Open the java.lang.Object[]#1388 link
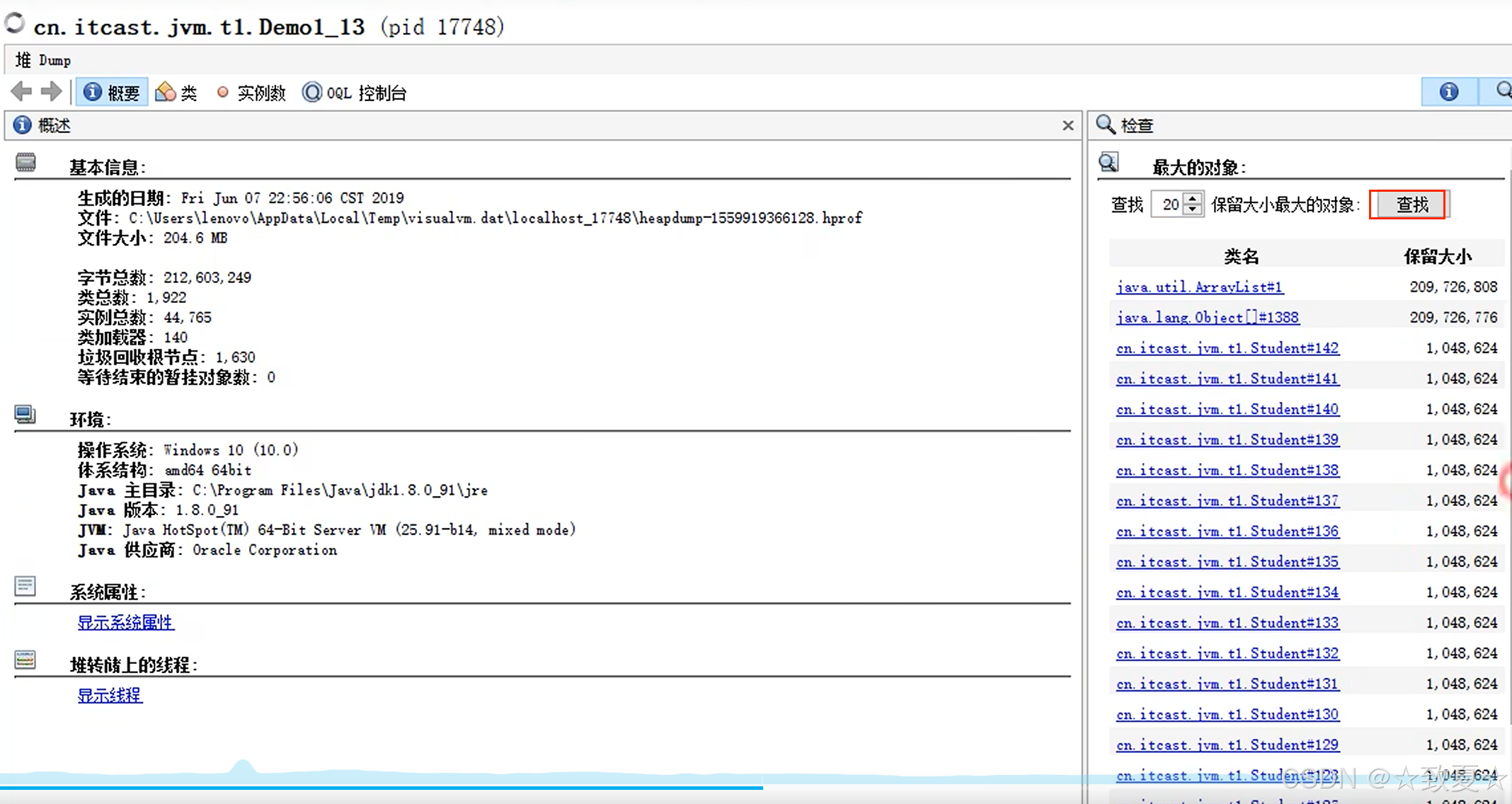 [1207, 318]
